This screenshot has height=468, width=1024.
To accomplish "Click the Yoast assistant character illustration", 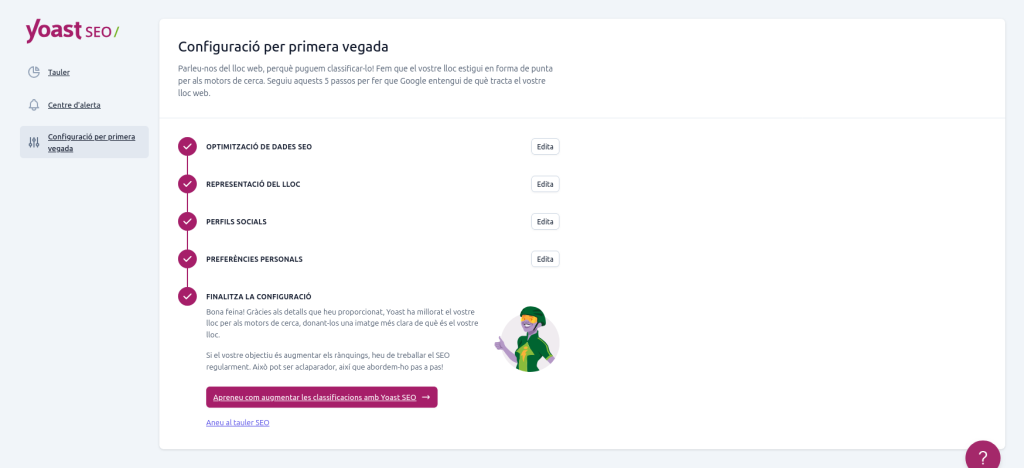I will click(528, 339).
